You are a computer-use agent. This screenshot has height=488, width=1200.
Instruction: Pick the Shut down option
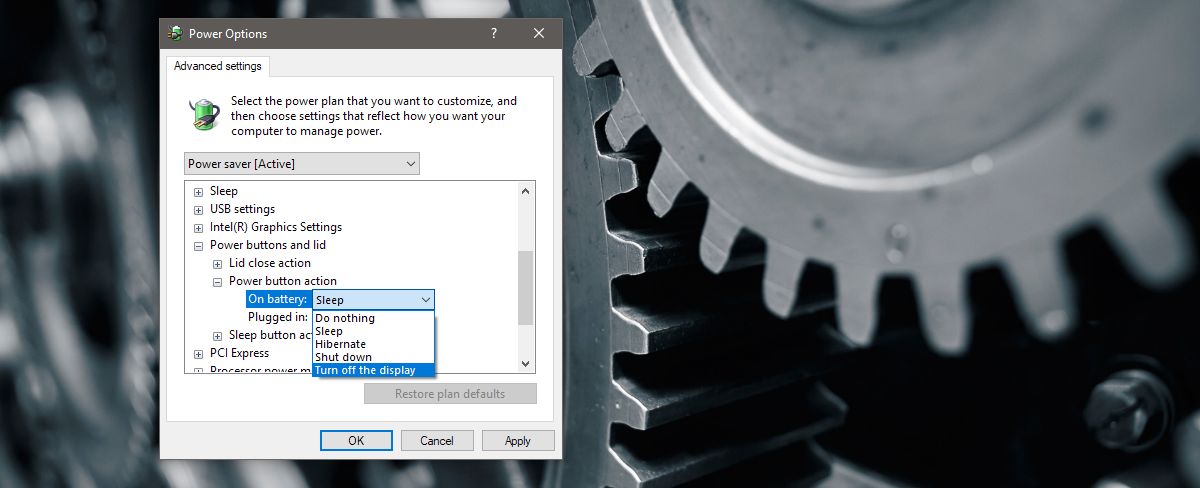tap(373, 357)
